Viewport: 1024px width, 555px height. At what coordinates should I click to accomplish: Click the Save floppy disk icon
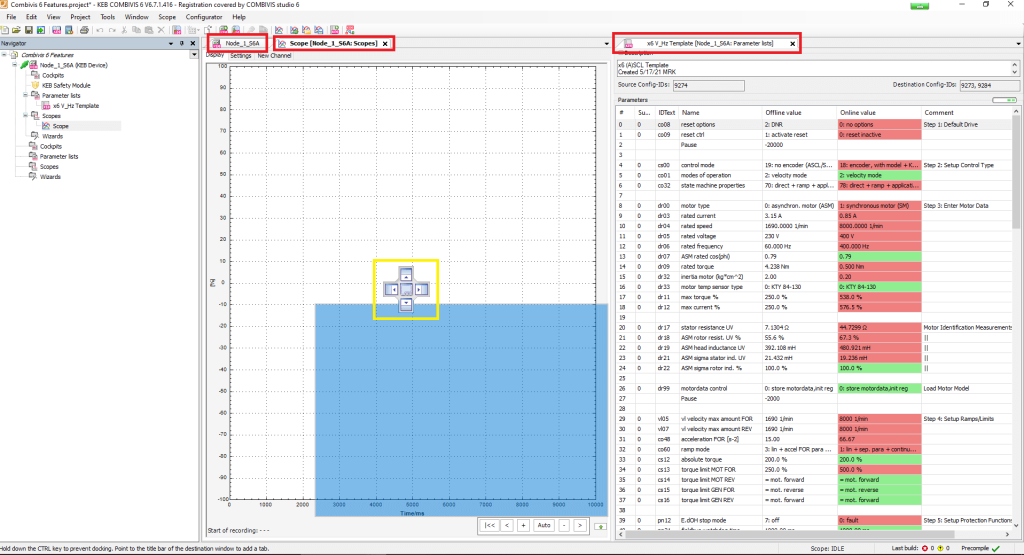tap(29, 30)
